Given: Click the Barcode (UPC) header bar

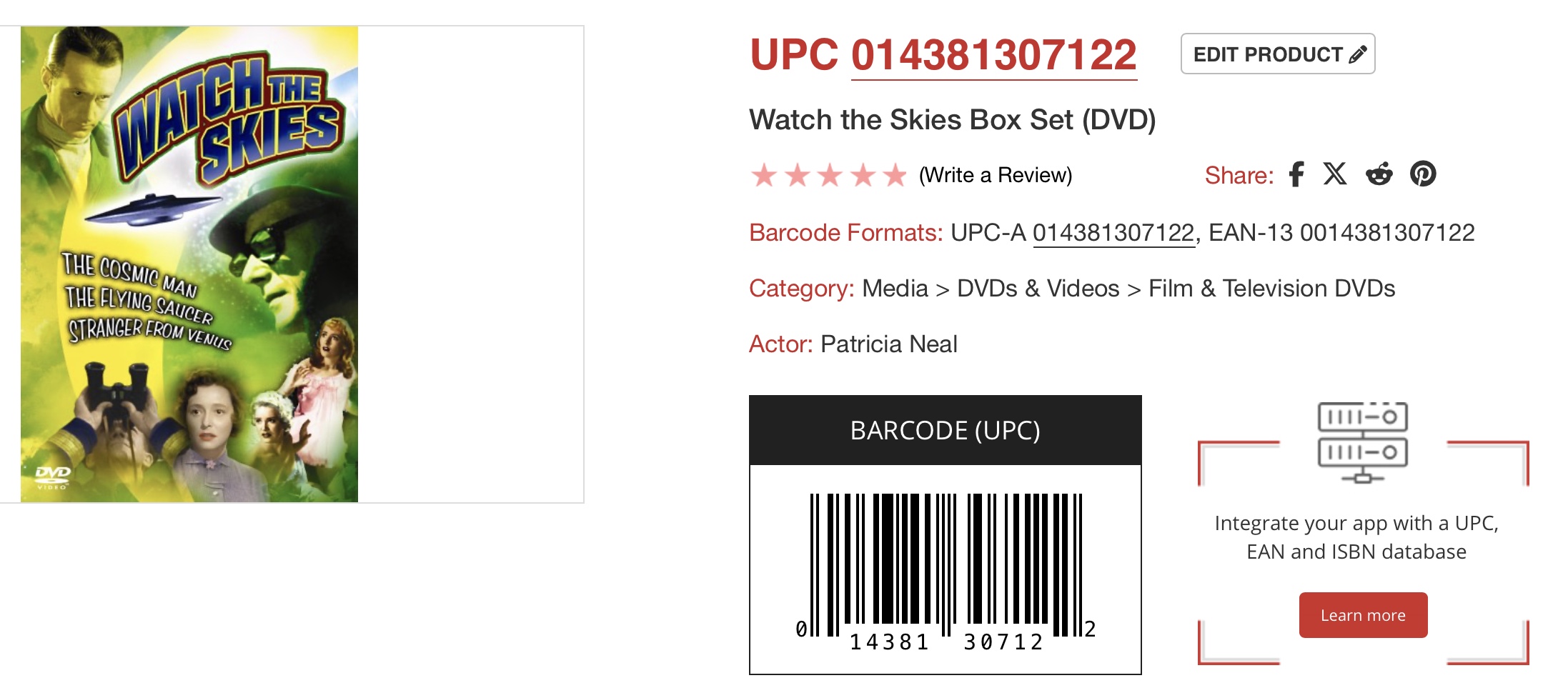Looking at the screenshot, I should pos(945,430).
